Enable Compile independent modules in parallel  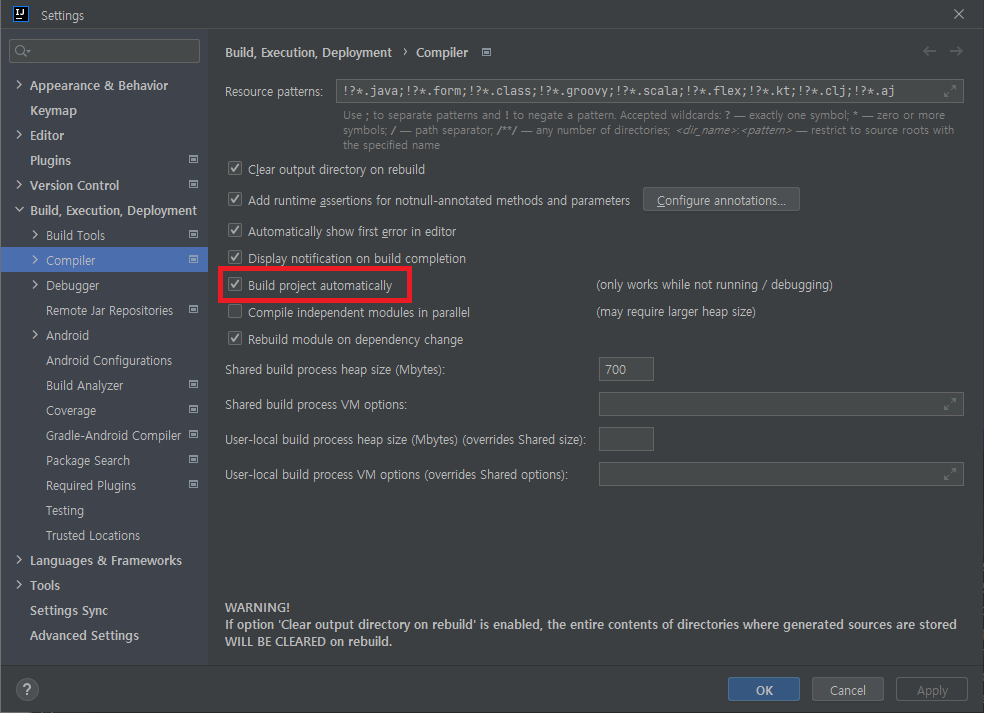pos(234,311)
